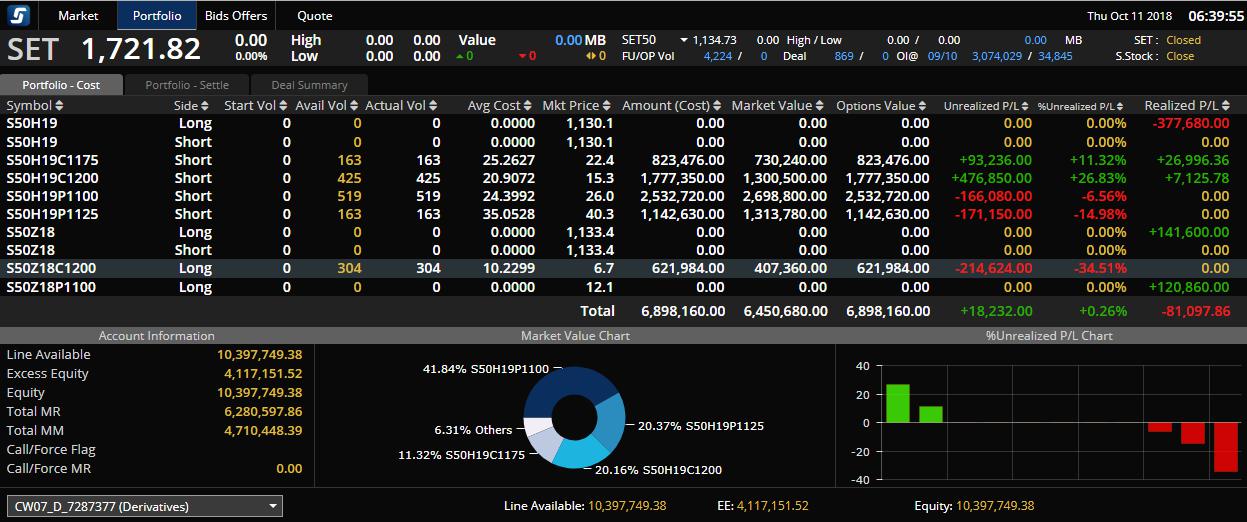1247x522 pixels.
Task: Click the +93,236.00 unrealized P/L value
Action: (996, 160)
